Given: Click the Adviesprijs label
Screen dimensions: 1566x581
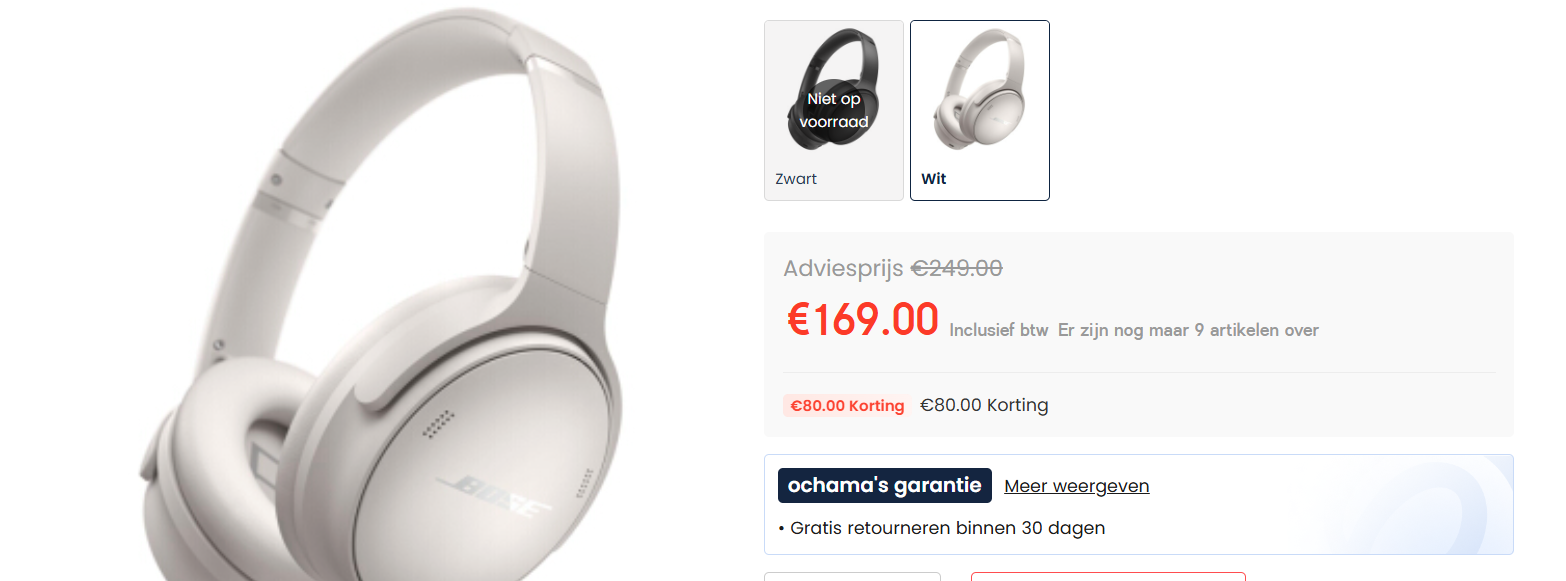Looking at the screenshot, I should tap(844, 268).
